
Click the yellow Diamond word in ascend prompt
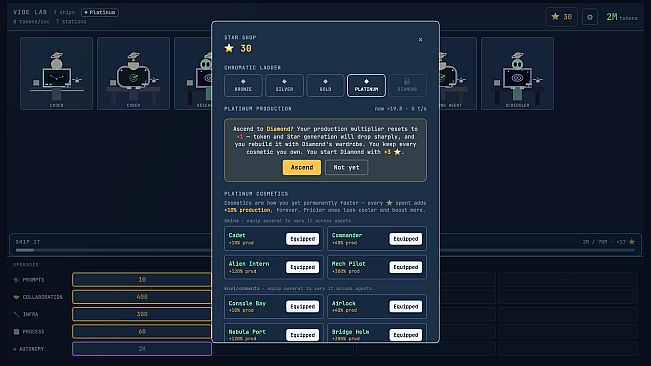[x=278, y=129]
